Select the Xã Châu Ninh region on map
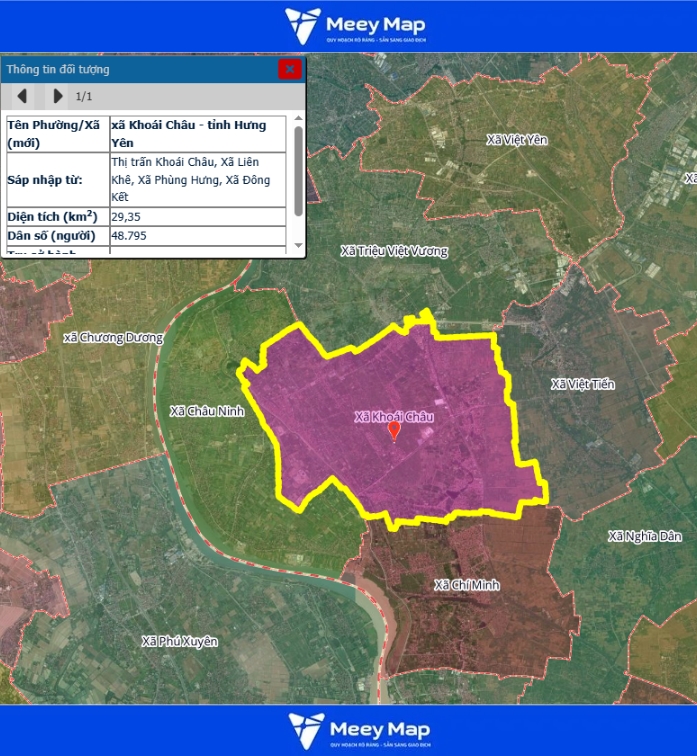Image resolution: width=697 pixels, height=756 pixels. pos(207,411)
